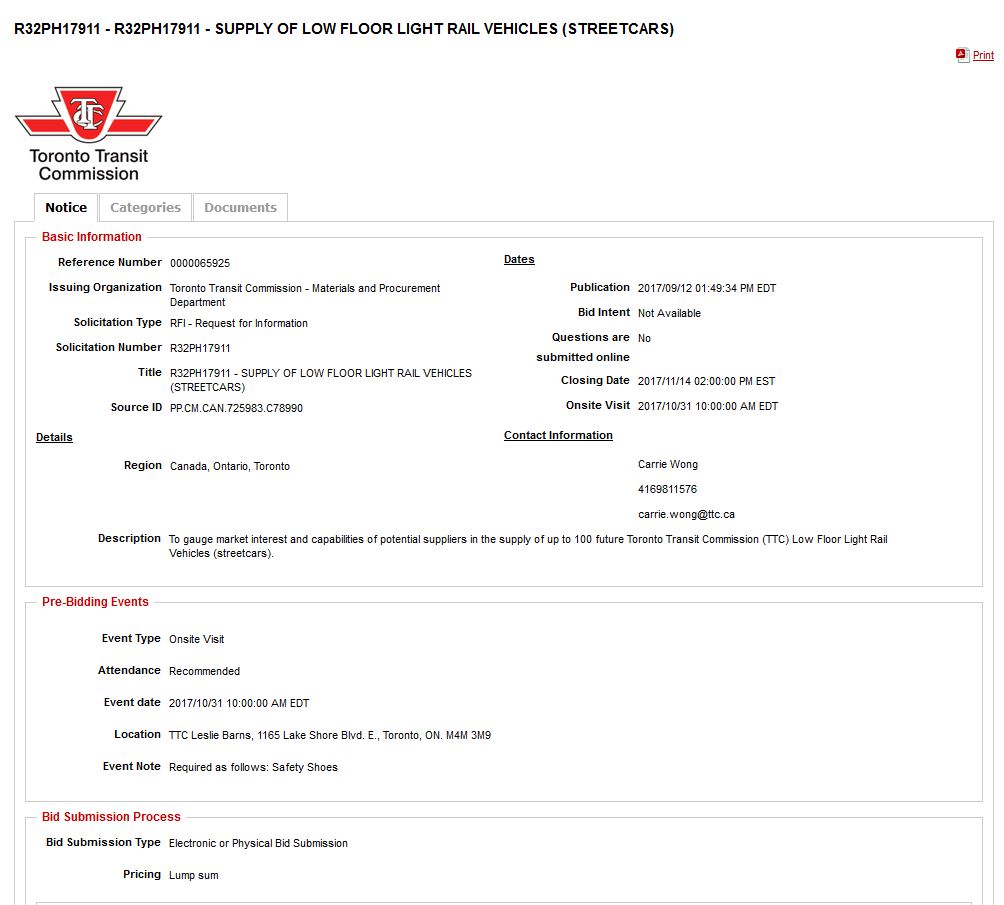
Task: Click the reference number 0000065925
Action: pyautogui.click(x=200, y=264)
